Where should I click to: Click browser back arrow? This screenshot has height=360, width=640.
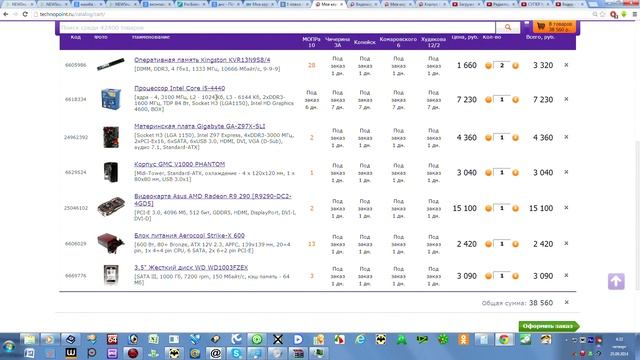[6, 14]
